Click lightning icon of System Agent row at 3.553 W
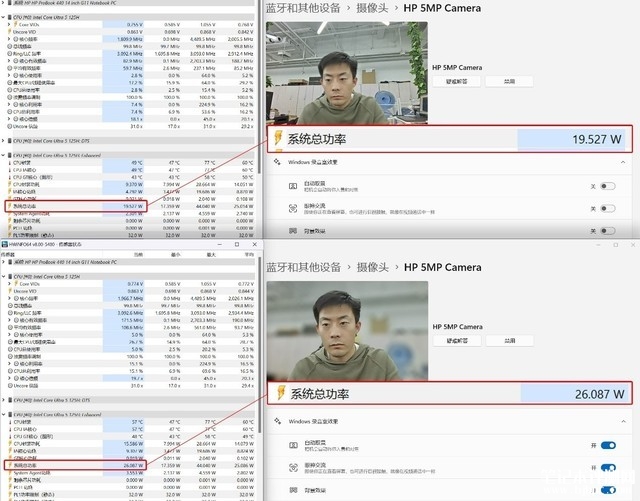Image resolution: width=640 pixels, height=501 pixels. point(10,473)
